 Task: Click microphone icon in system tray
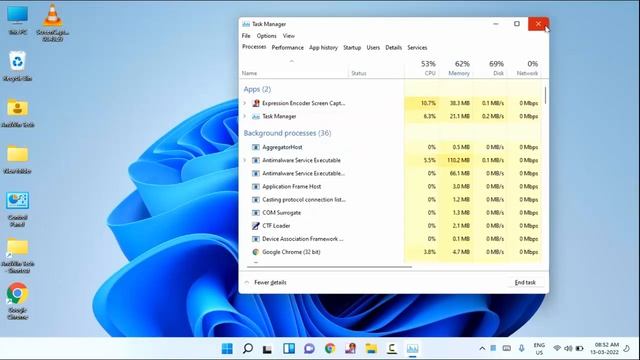pyautogui.click(x=521, y=348)
